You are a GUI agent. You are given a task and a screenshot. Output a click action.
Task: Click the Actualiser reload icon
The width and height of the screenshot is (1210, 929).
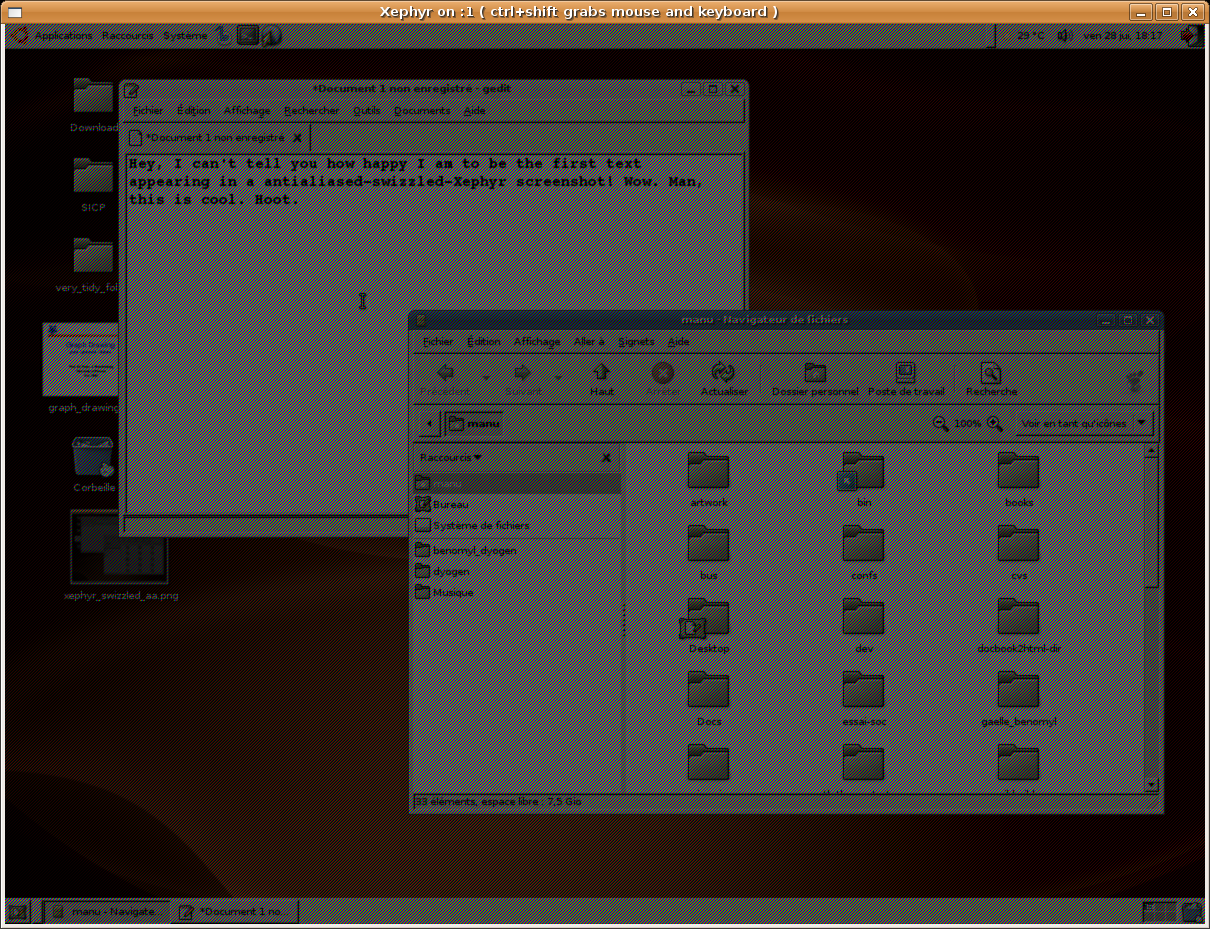tap(723, 376)
